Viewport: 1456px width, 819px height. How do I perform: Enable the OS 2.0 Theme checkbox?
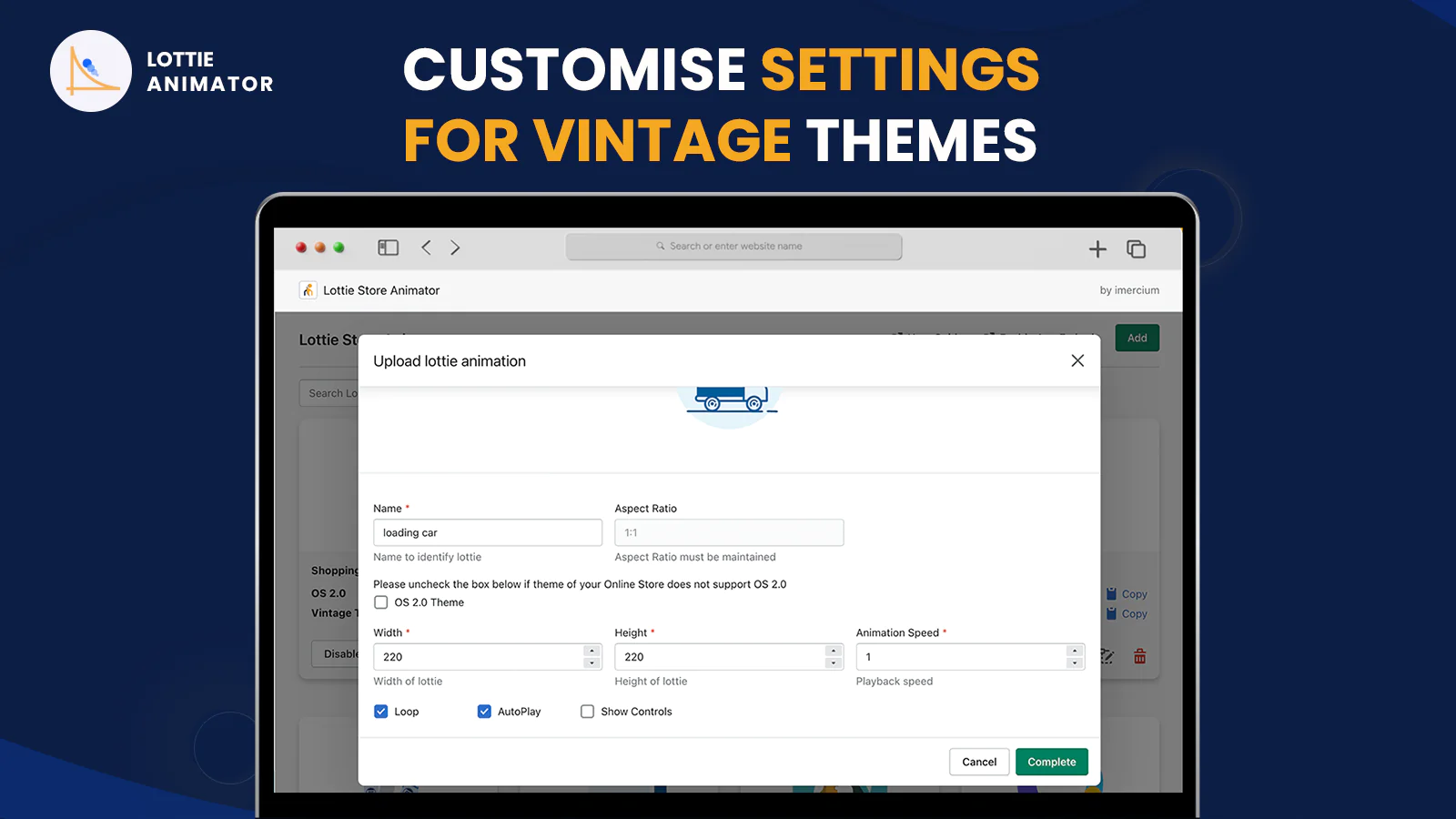[381, 602]
